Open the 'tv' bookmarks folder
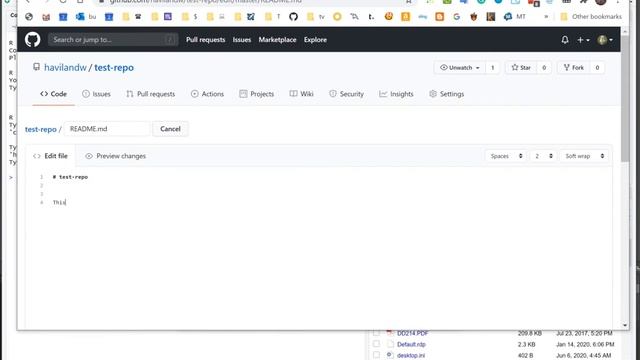Viewport: 640px width, 360px height. (316, 17)
